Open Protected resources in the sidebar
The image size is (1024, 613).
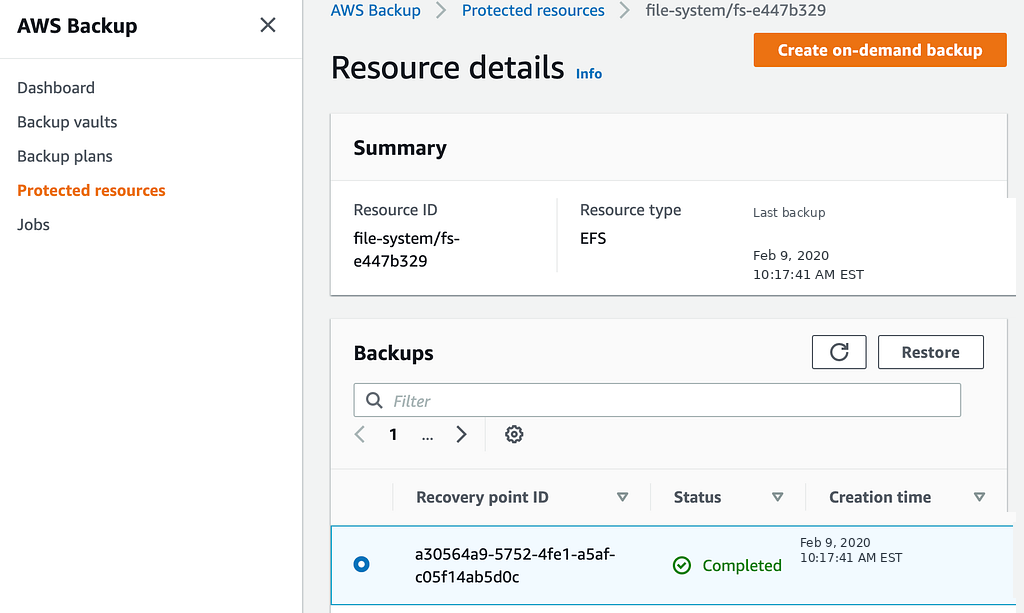[x=91, y=191]
